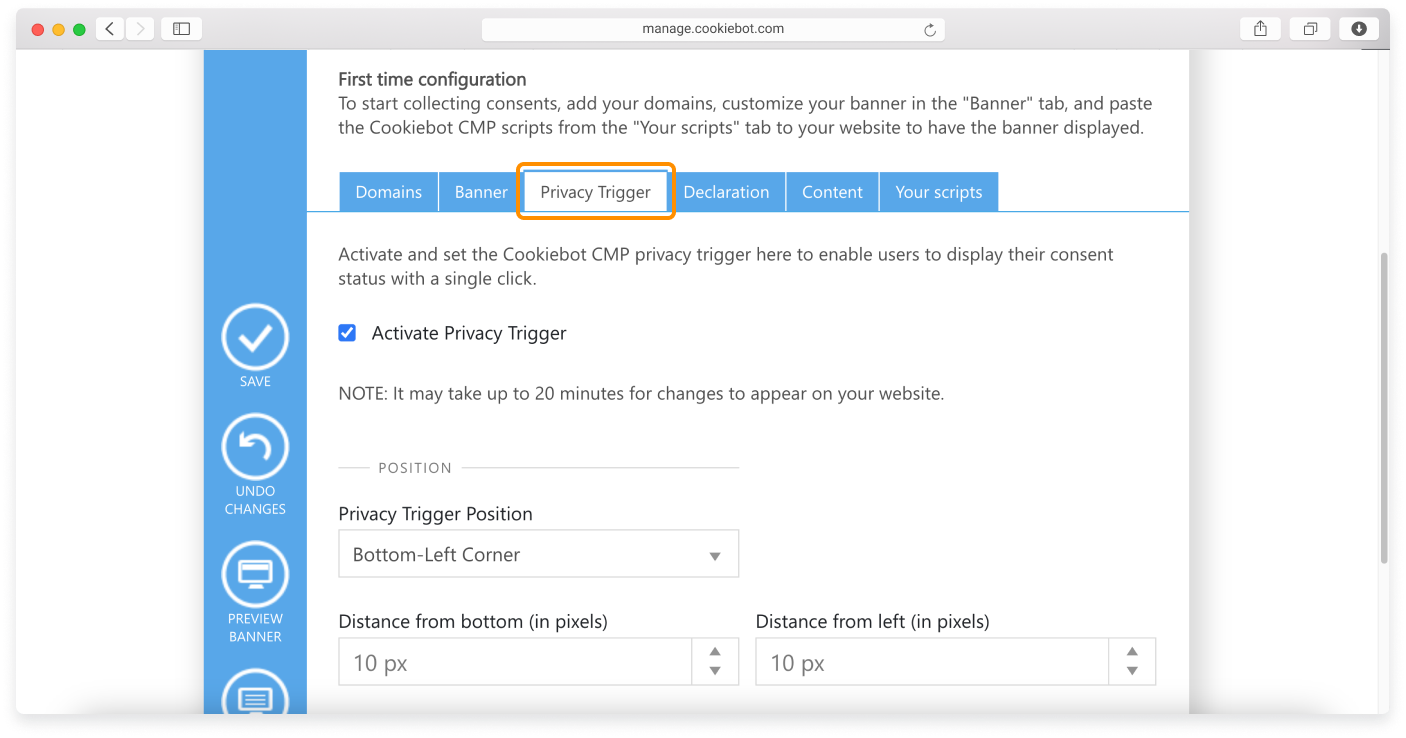Click the Undo Changes arrow icon

point(255,447)
